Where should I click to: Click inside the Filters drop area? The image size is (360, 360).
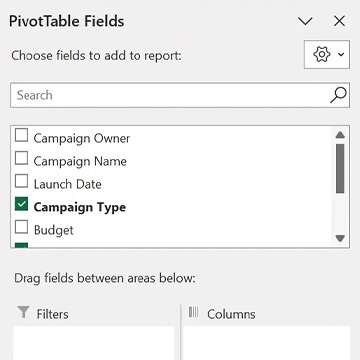pos(94,343)
